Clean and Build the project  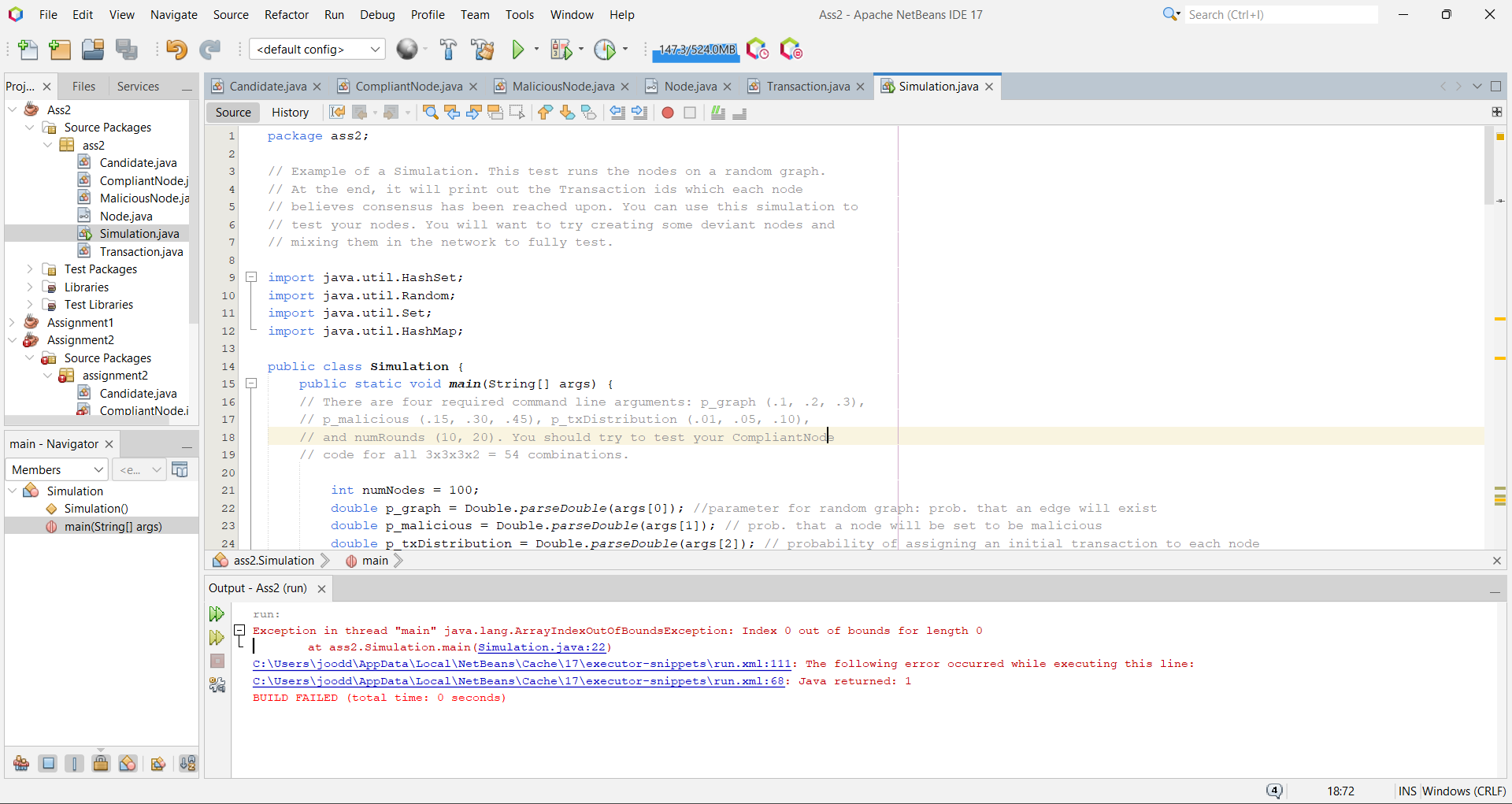[x=483, y=49]
